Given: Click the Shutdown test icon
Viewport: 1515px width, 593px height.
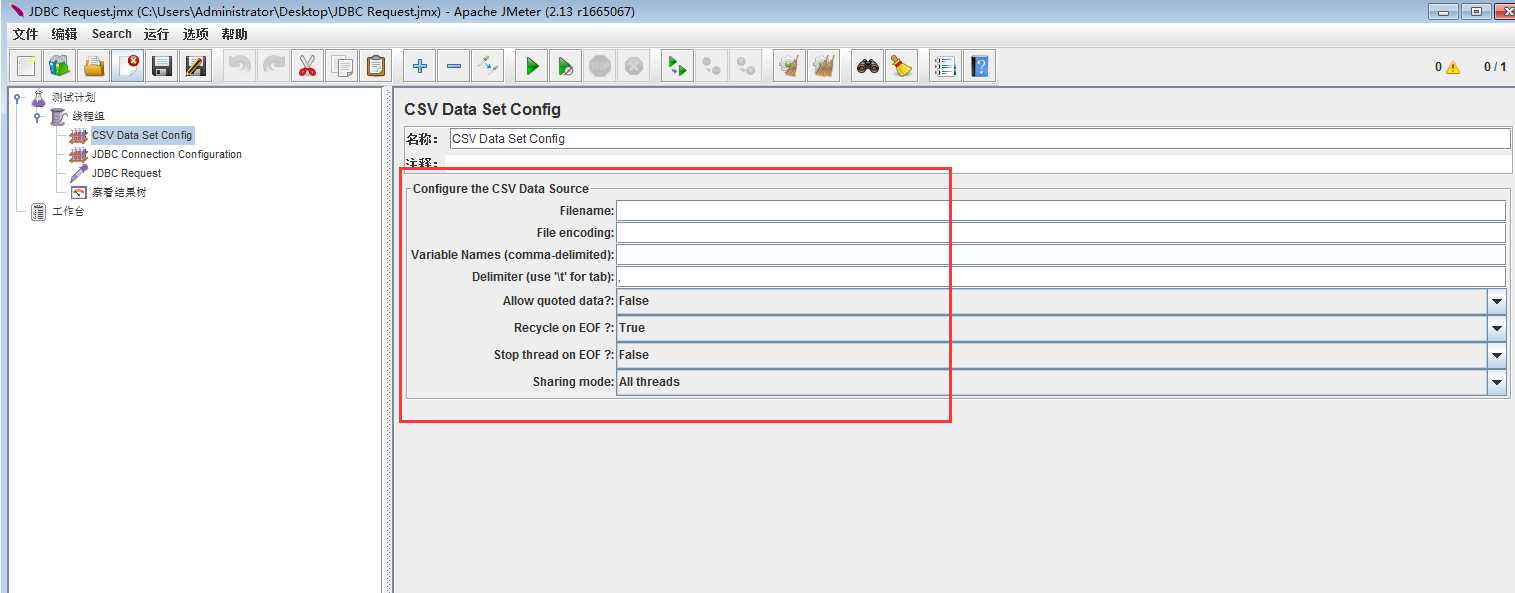Looking at the screenshot, I should click(x=634, y=66).
